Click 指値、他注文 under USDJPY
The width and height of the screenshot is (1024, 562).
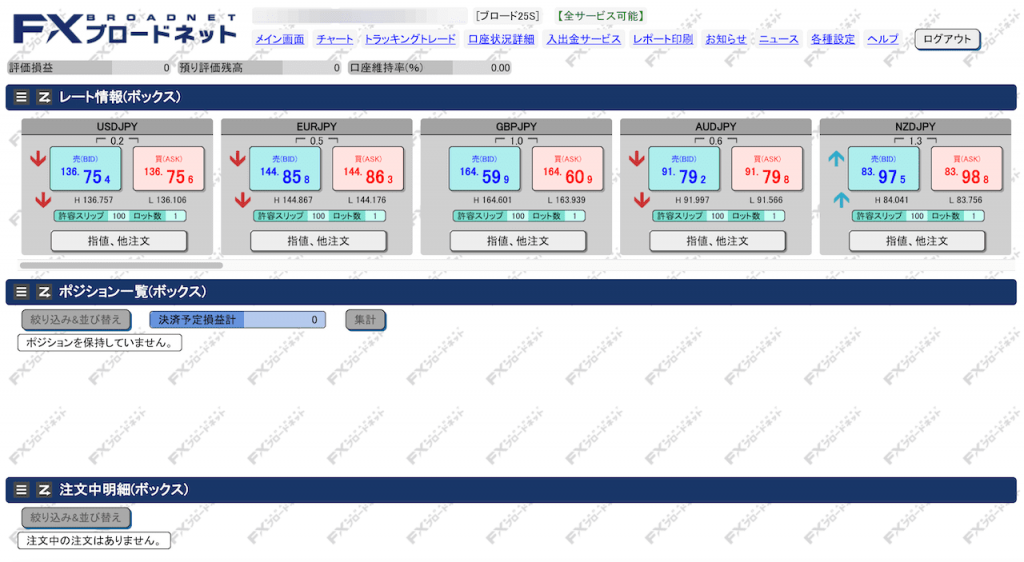click(x=119, y=241)
